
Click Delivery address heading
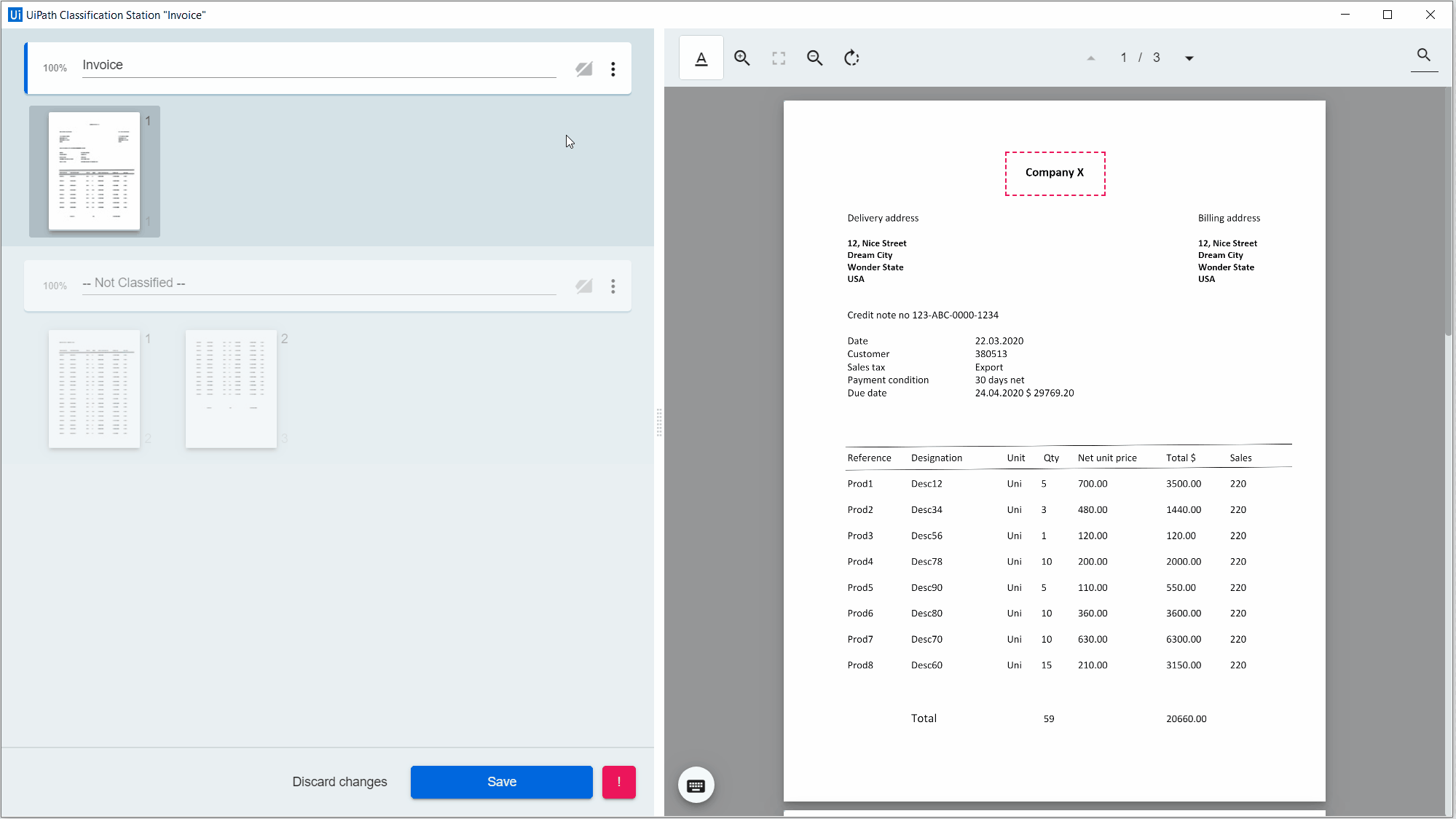(883, 219)
